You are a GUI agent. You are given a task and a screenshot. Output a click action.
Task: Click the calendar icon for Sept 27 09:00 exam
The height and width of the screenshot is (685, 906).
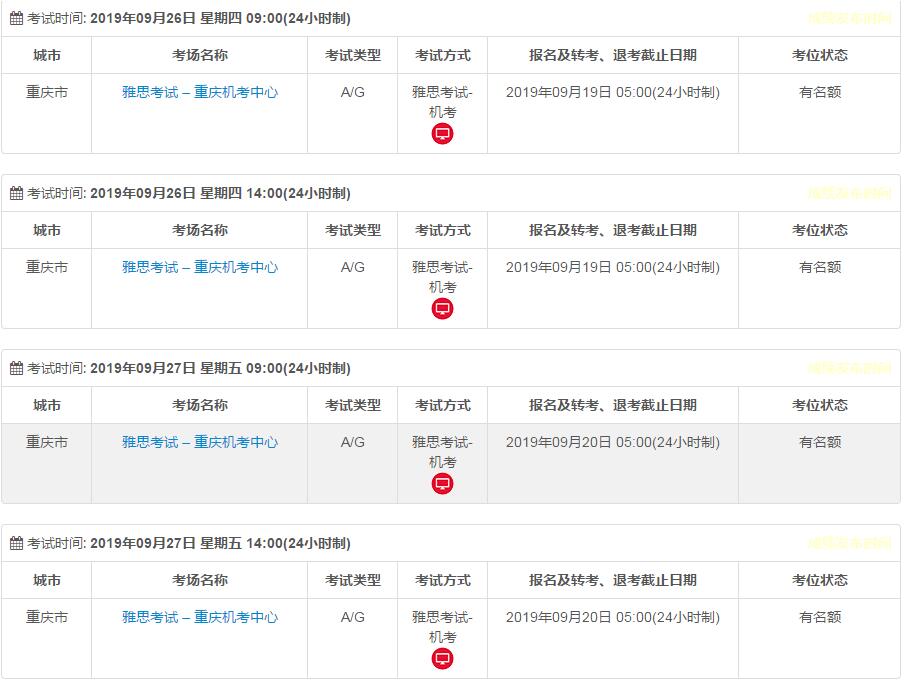click(x=16, y=369)
